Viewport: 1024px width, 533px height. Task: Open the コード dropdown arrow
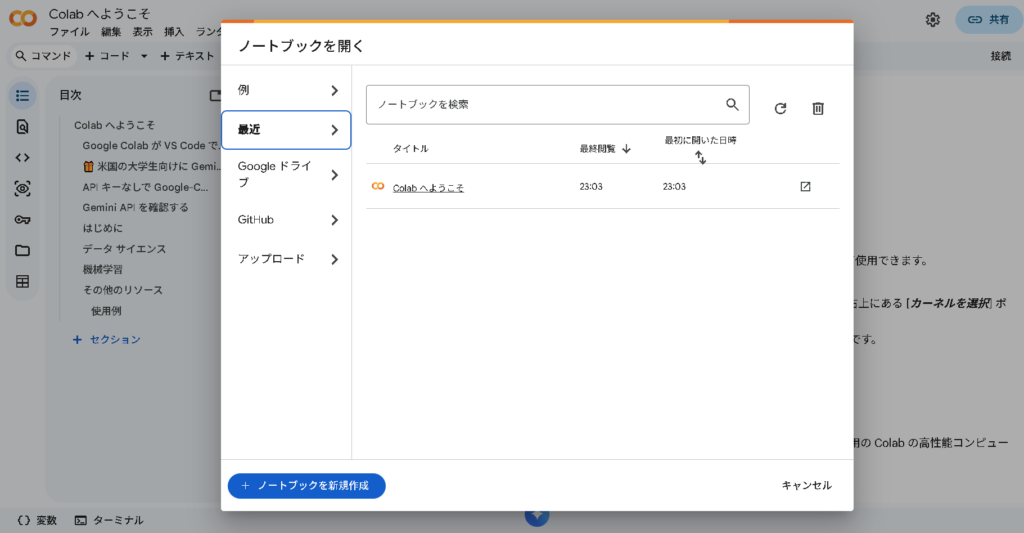tap(144, 56)
